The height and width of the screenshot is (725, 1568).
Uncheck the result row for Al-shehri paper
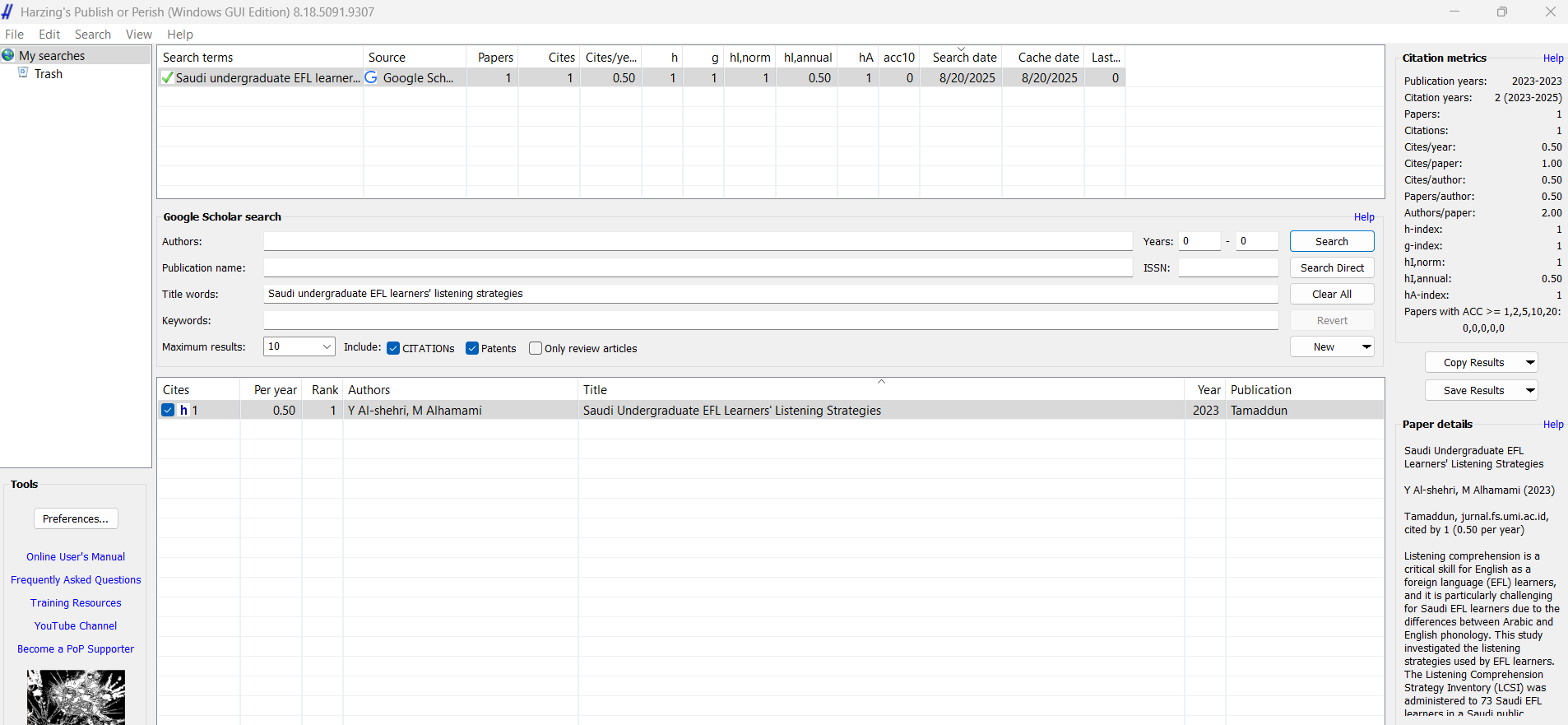coord(168,410)
